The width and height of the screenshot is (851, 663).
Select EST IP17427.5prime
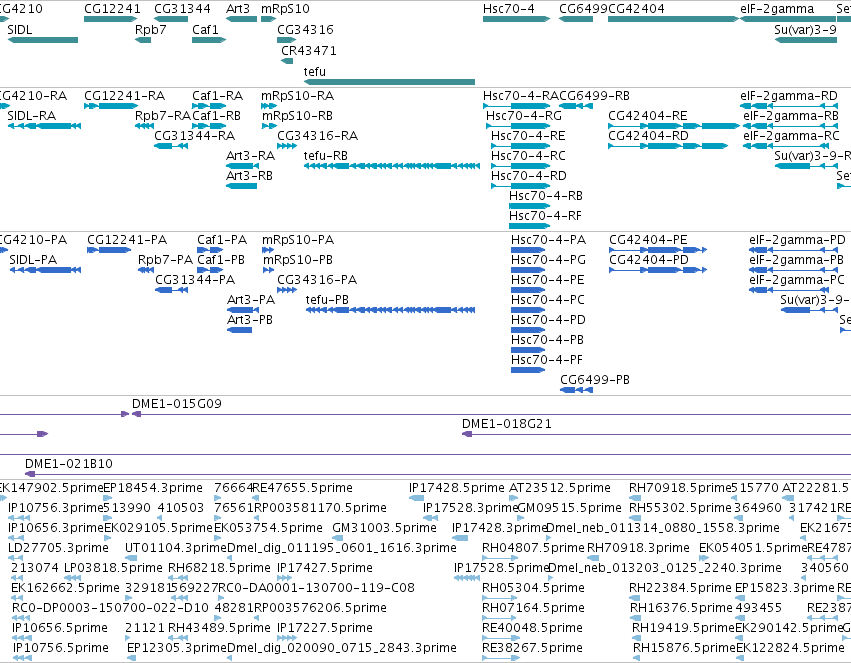pyautogui.click(x=284, y=578)
